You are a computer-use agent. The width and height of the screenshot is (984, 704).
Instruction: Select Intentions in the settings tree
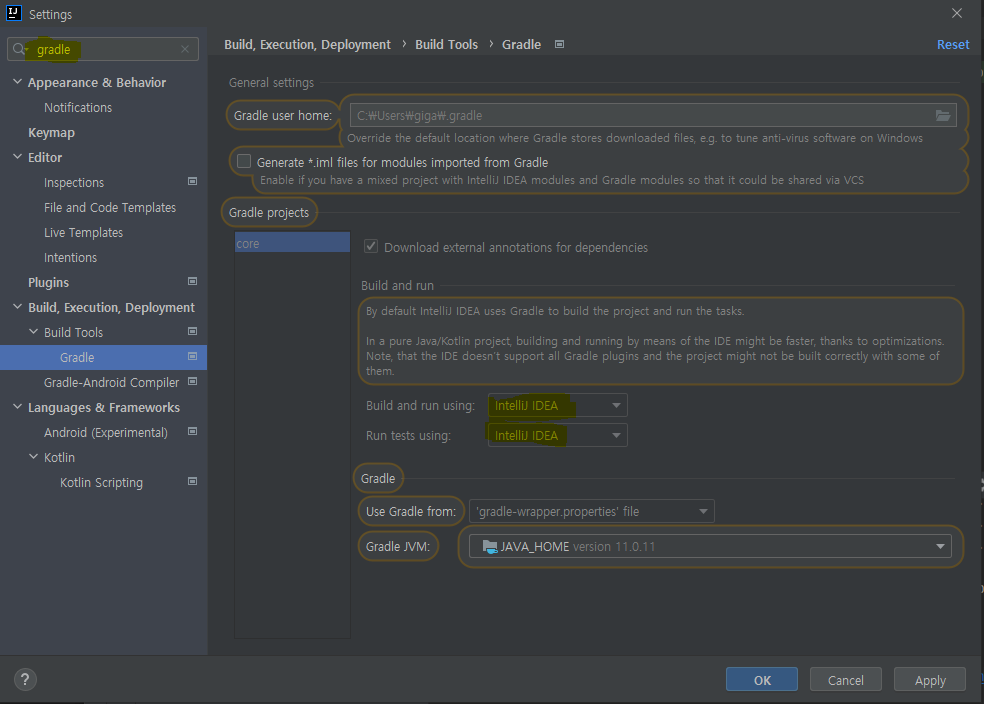(x=70, y=258)
